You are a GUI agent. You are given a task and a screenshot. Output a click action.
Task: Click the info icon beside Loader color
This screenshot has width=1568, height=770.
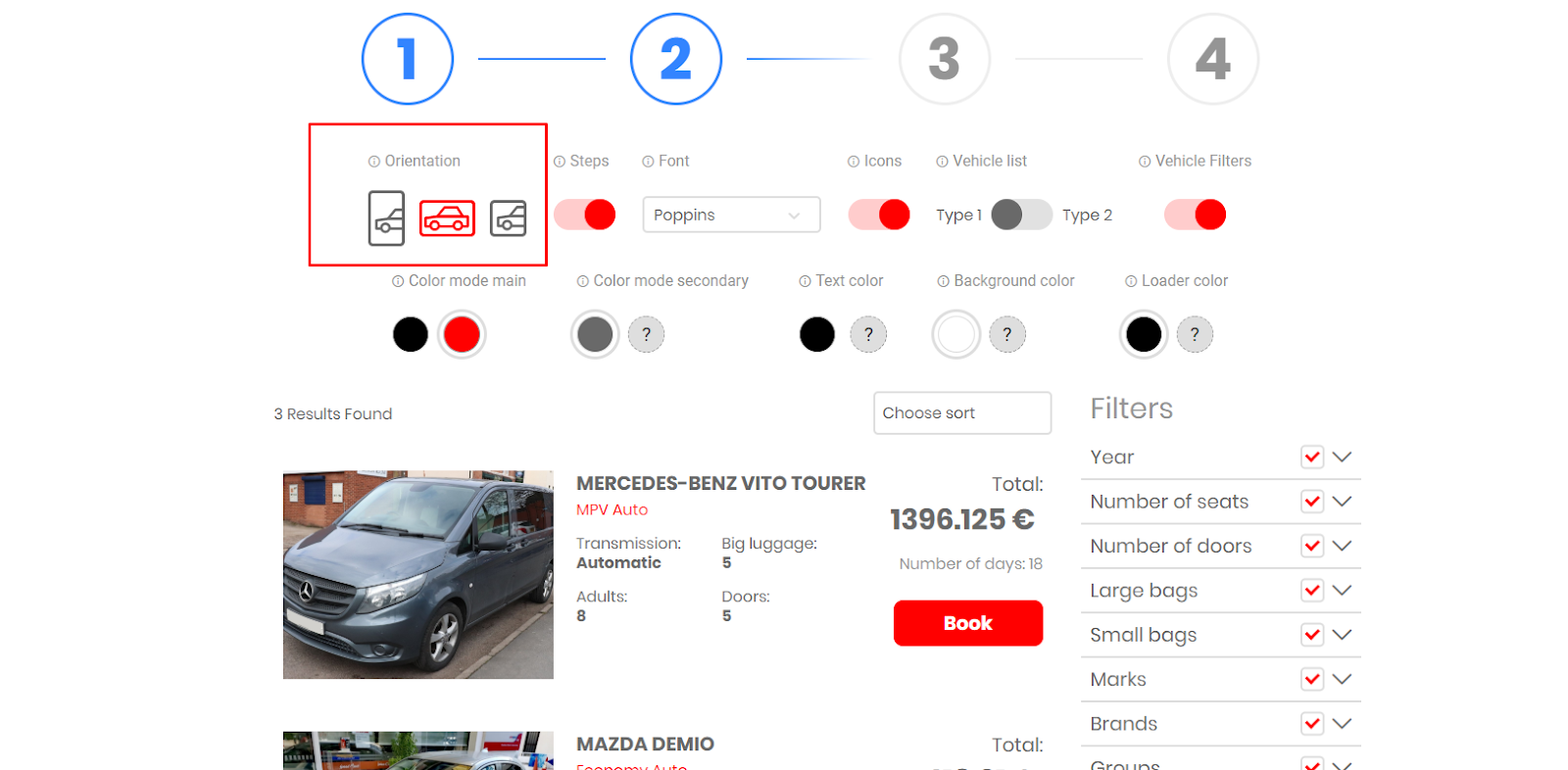1131,281
